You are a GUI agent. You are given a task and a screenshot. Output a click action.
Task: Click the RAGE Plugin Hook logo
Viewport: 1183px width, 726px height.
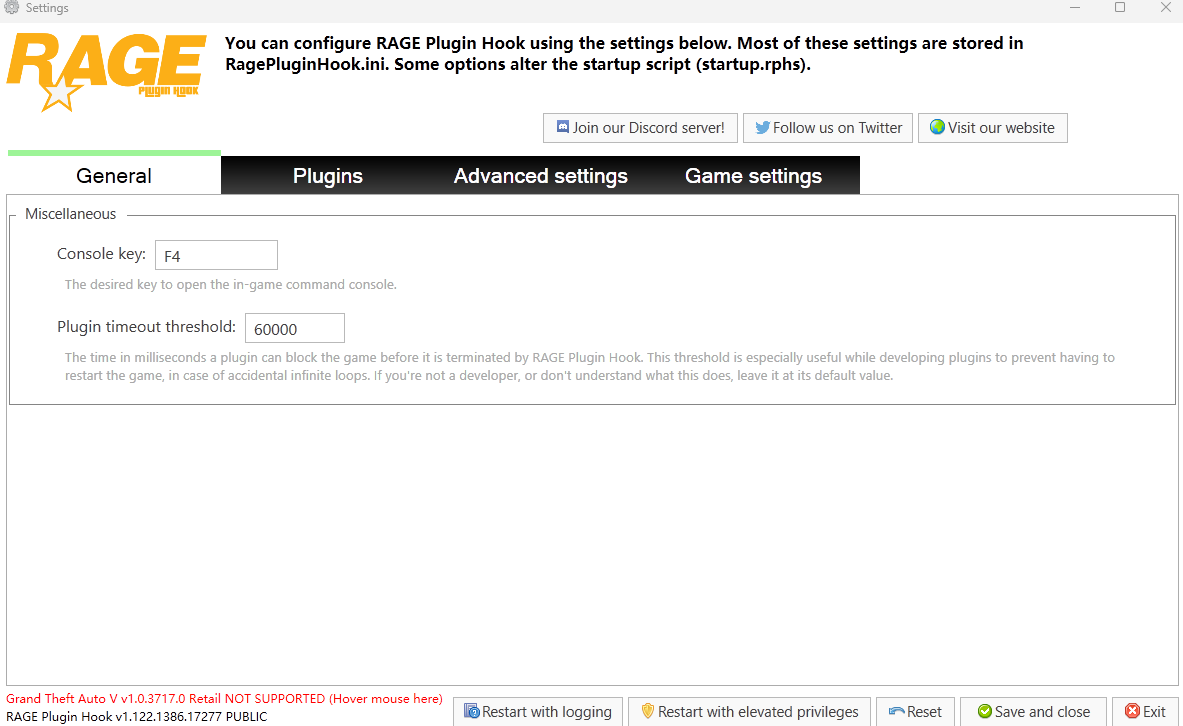[105, 70]
